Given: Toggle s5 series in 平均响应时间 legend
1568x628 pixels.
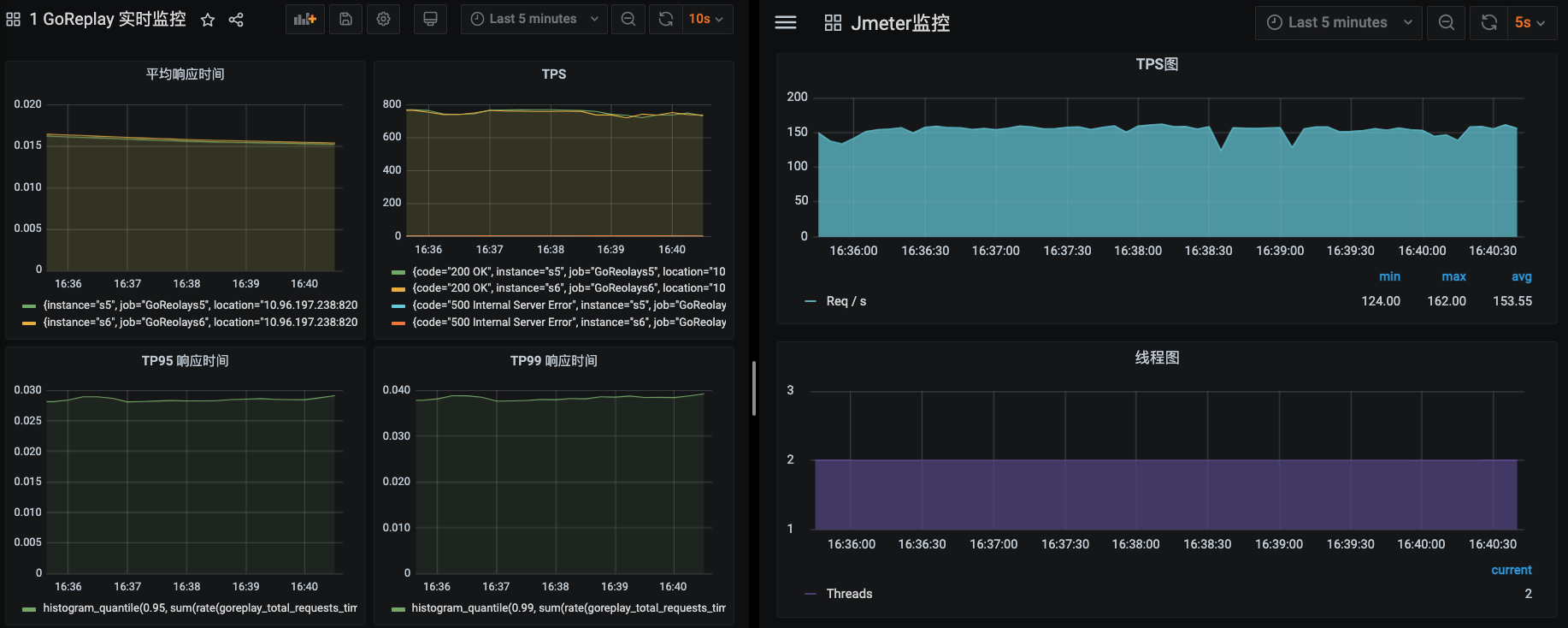Looking at the screenshot, I should coord(201,305).
